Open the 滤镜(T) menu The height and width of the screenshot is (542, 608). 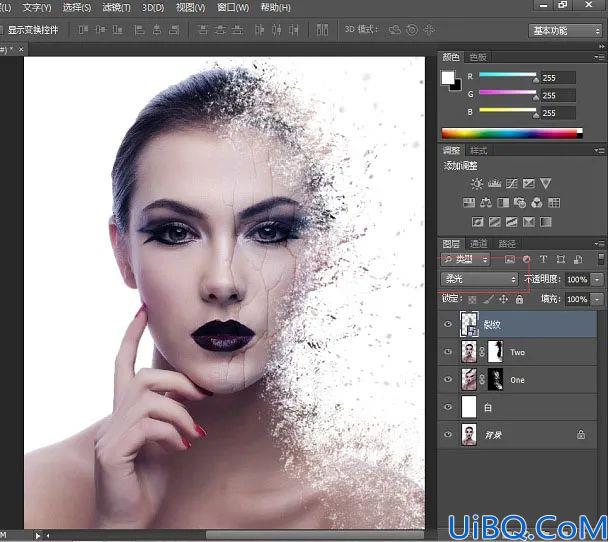116,7
